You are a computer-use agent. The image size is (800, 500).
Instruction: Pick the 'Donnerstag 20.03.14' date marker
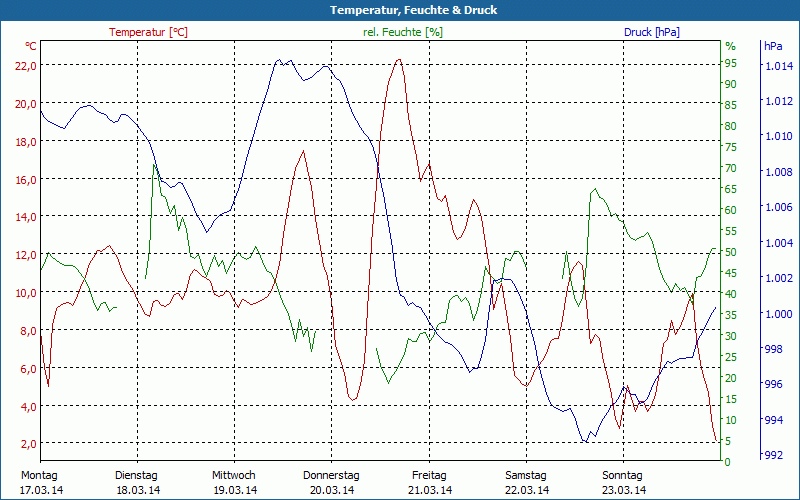point(331,482)
